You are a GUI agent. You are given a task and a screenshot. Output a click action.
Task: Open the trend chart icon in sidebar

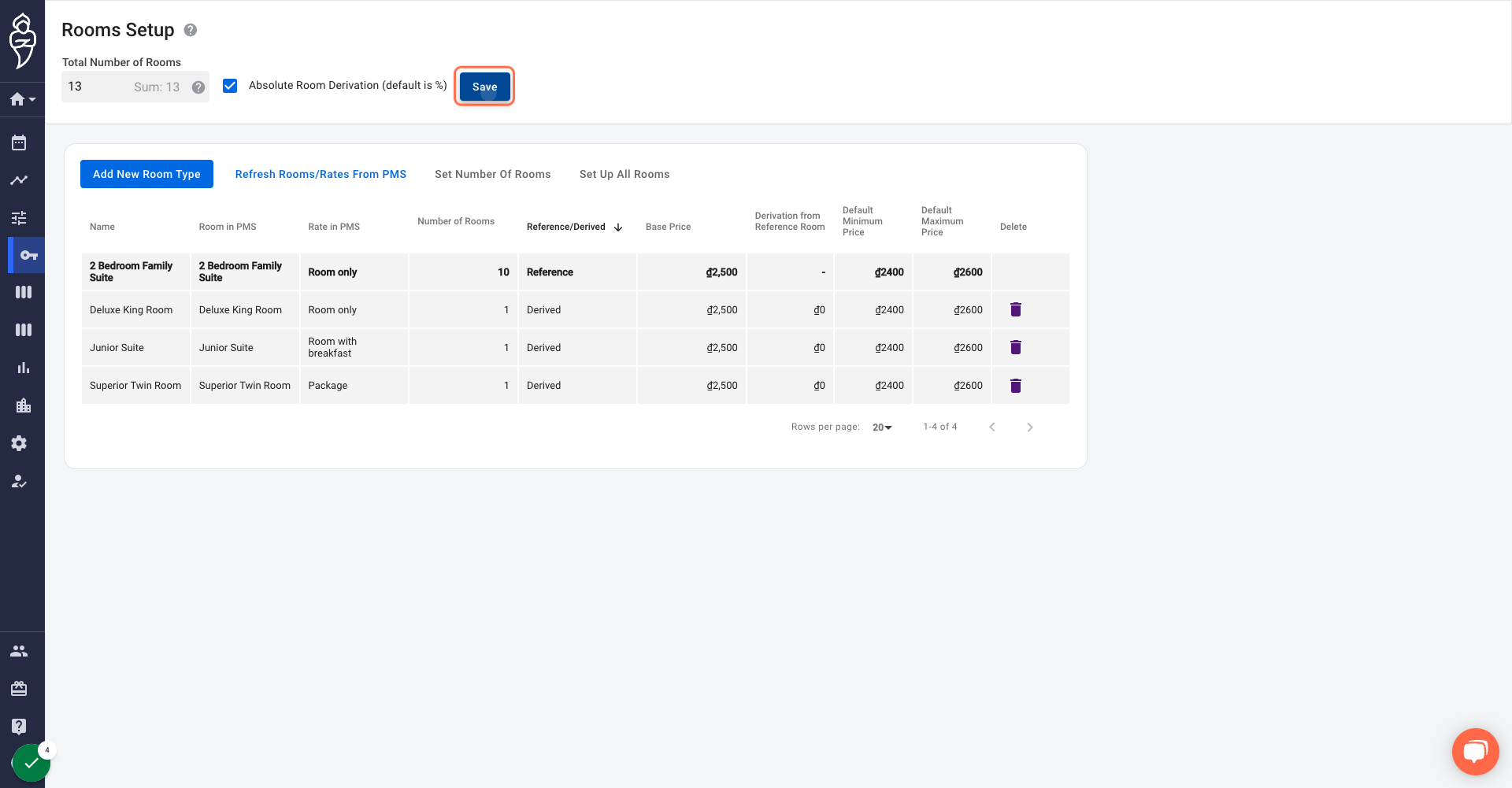pos(19,180)
